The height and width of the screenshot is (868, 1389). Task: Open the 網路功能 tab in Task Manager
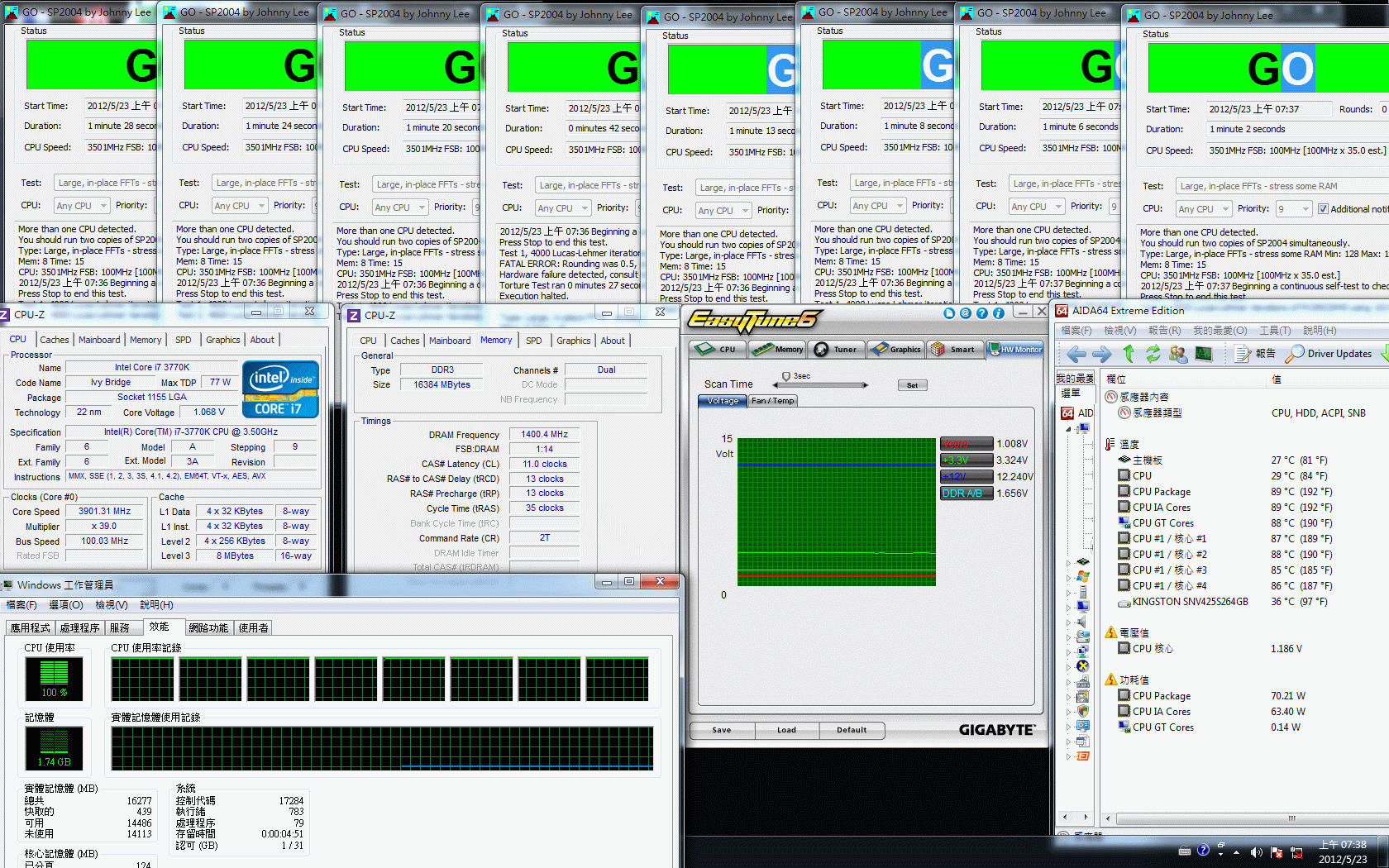pos(208,628)
